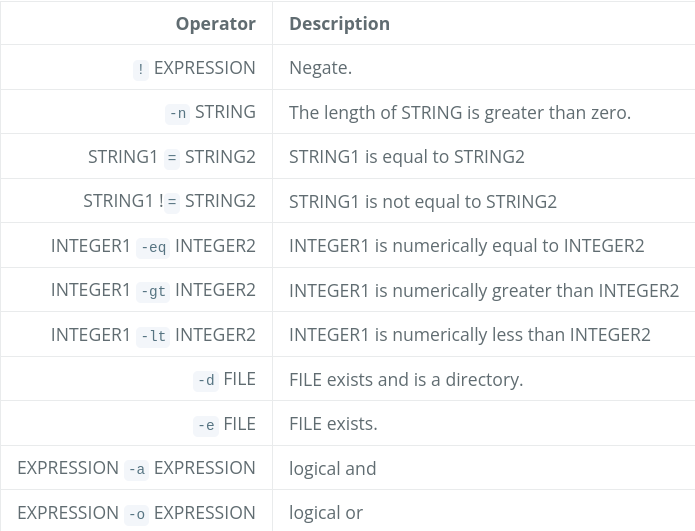
Task: Select the "-eq" operator code
Action: coord(153,247)
